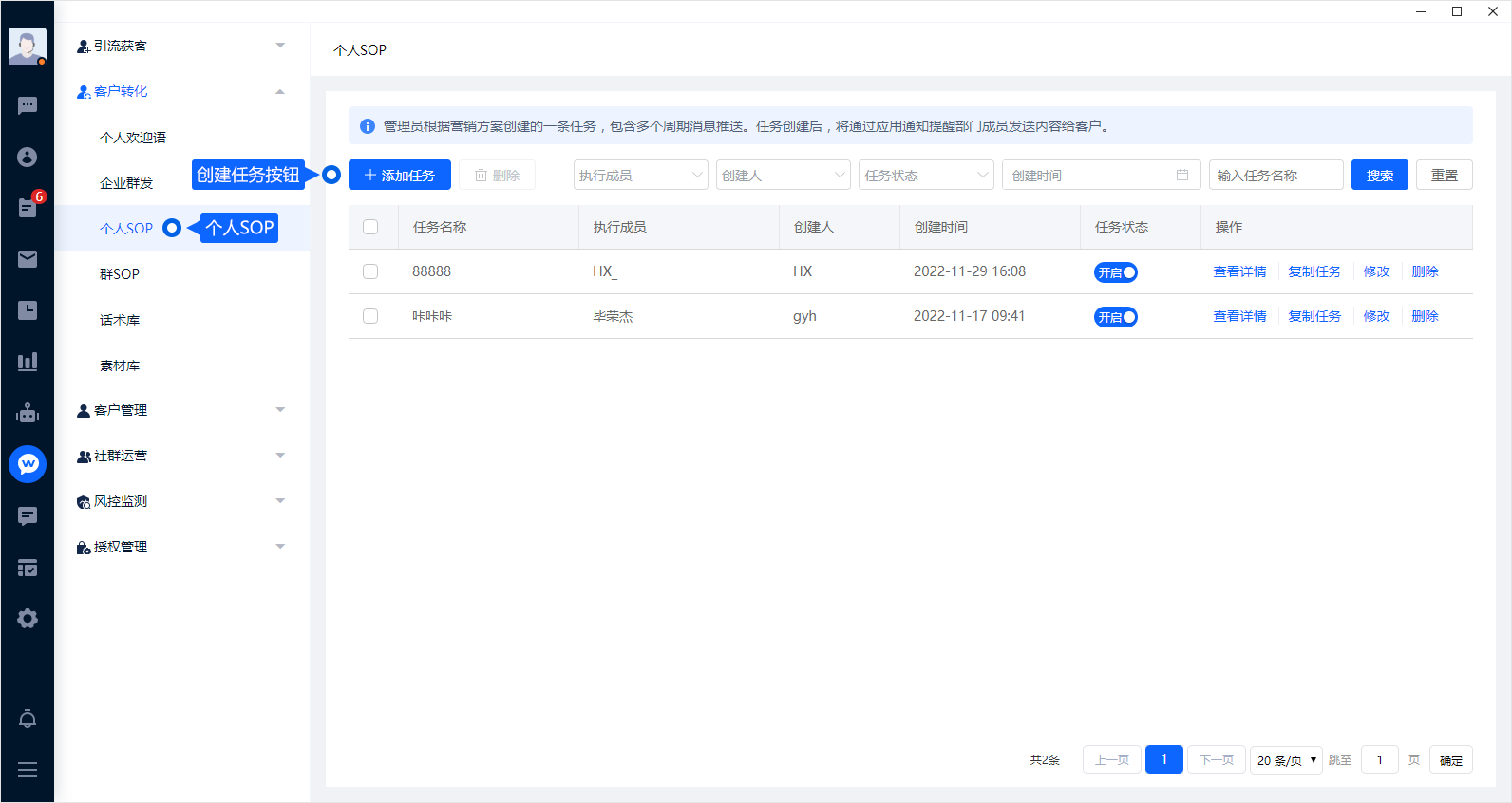Image resolution: width=1512 pixels, height=803 pixels.
Task: Check the checkbox for task 88888
Action: click(370, 271)
